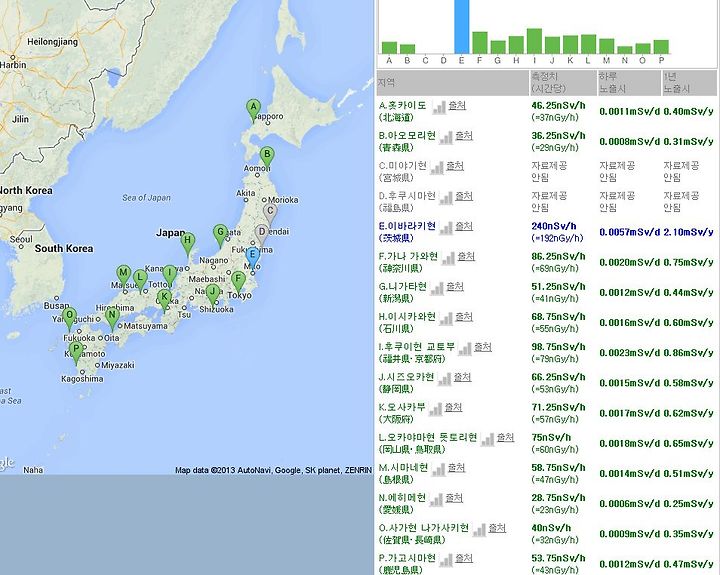The height and width of the screenshot is (575, 720).
Task: Select gray map marker C near Morioka
Action: pyautogui.click(x=270, y=215)
